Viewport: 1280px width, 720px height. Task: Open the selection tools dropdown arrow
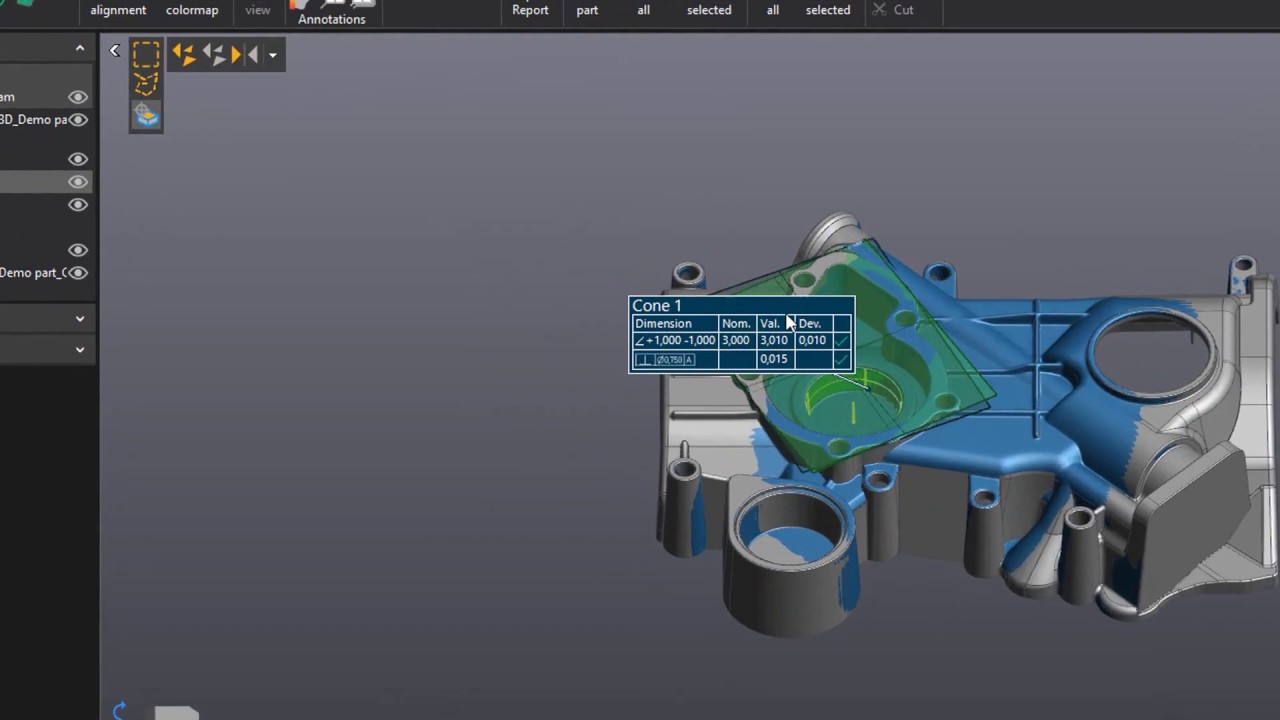tap(272, 55)
